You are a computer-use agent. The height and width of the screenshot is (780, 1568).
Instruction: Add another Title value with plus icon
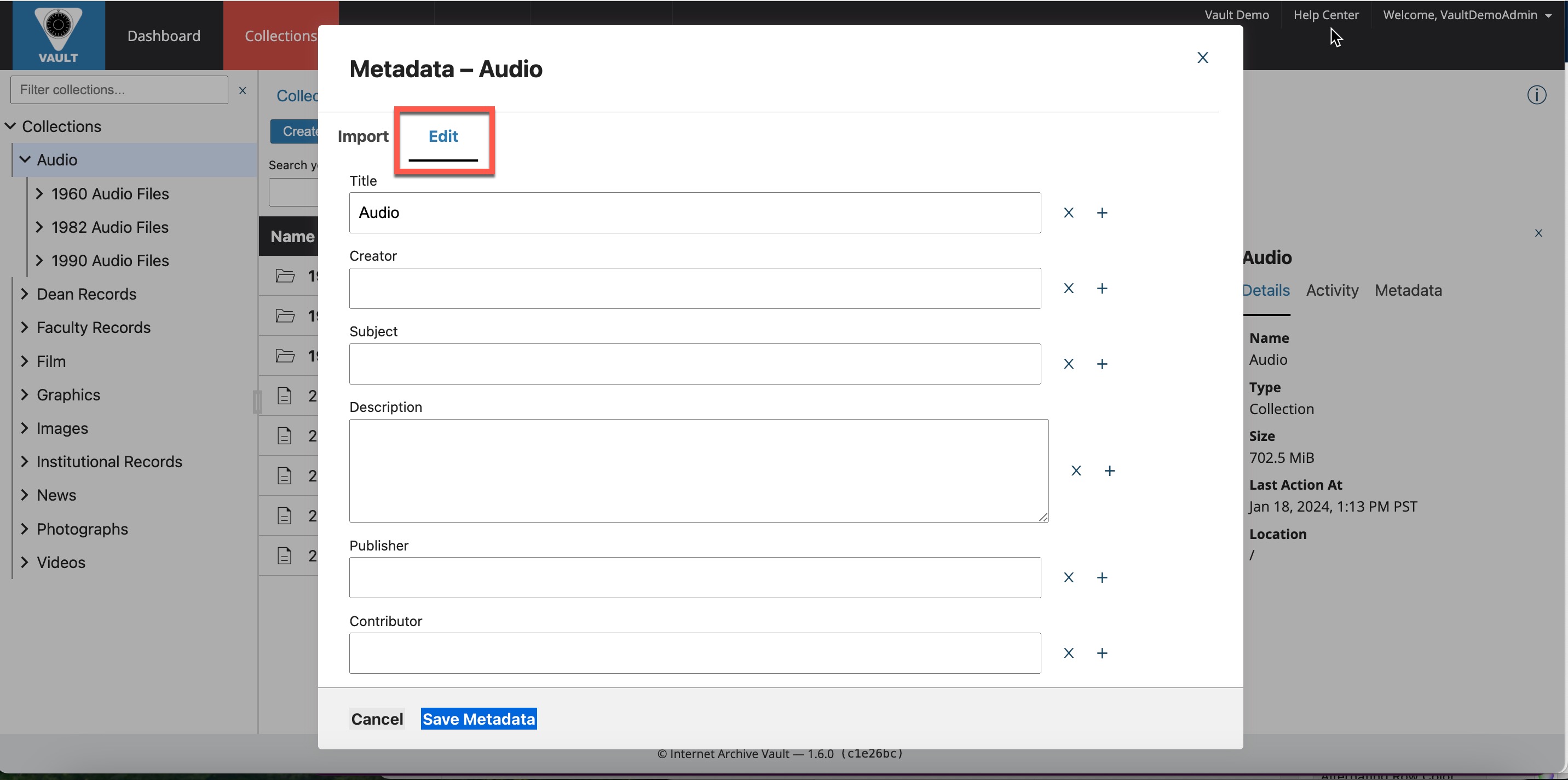(x=1102, y=213)
